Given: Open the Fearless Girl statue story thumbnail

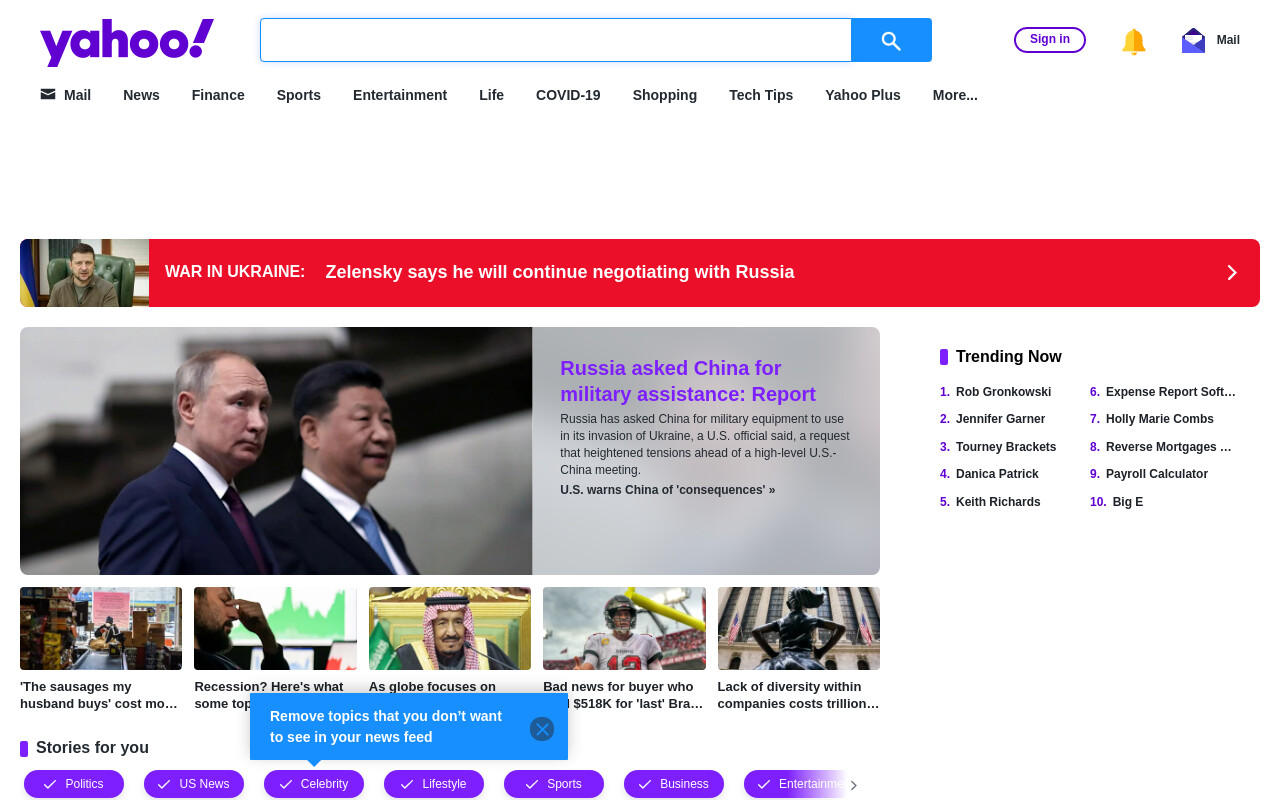Looking at the screenshot, I should coord(799,628).
